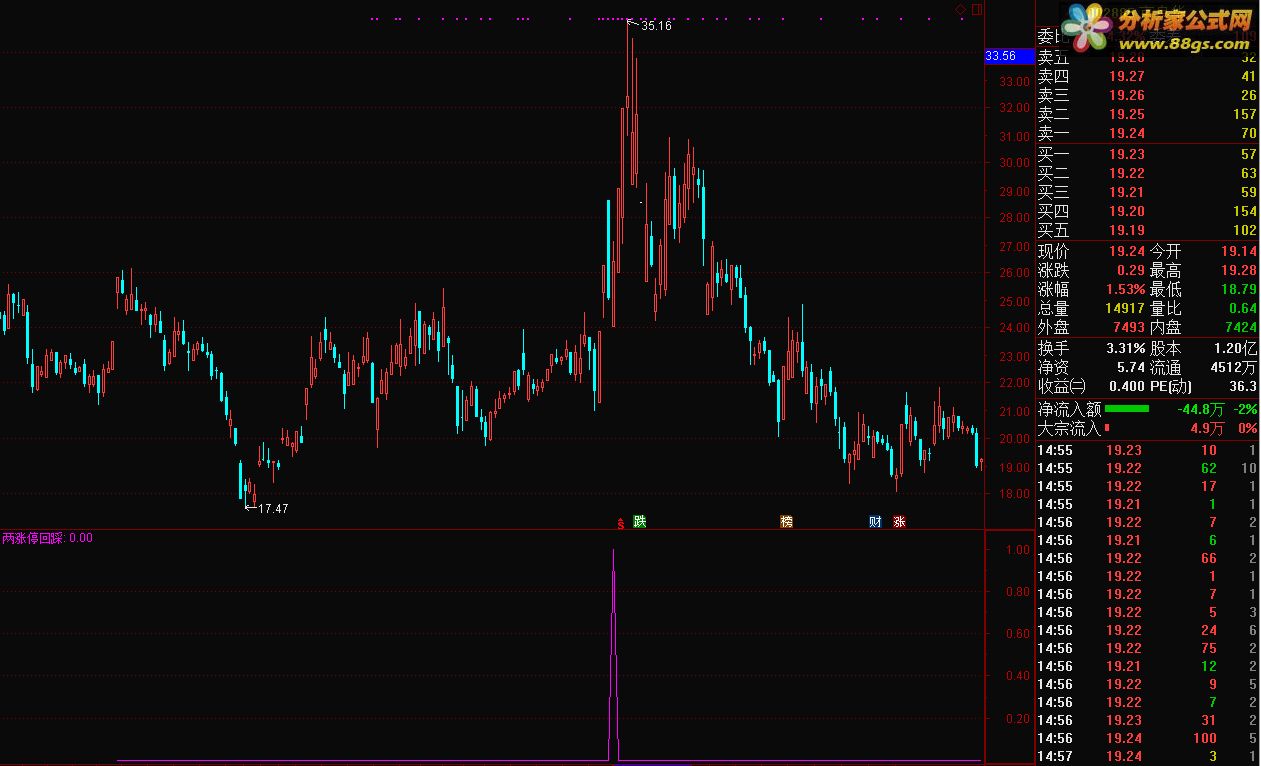The height and width of the screenshot is (766, 1261).
Task: Click the blue 财 event marker
Action: (875, 521)
